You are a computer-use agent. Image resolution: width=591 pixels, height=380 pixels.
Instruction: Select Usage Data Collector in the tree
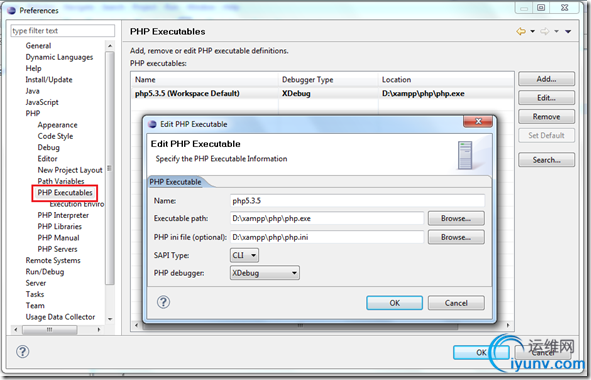pos(60,317)
